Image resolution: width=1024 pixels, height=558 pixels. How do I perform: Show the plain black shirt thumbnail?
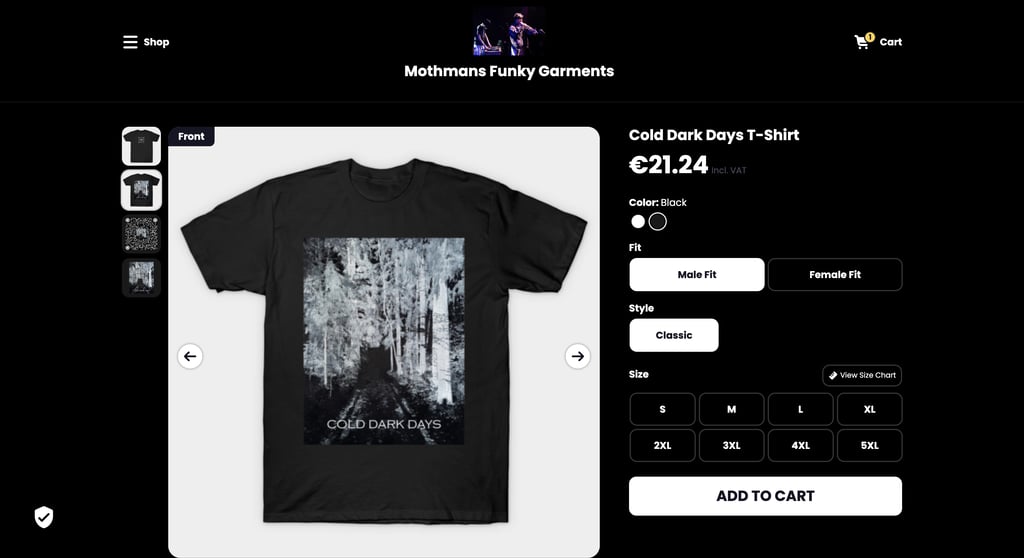point(141,146)
